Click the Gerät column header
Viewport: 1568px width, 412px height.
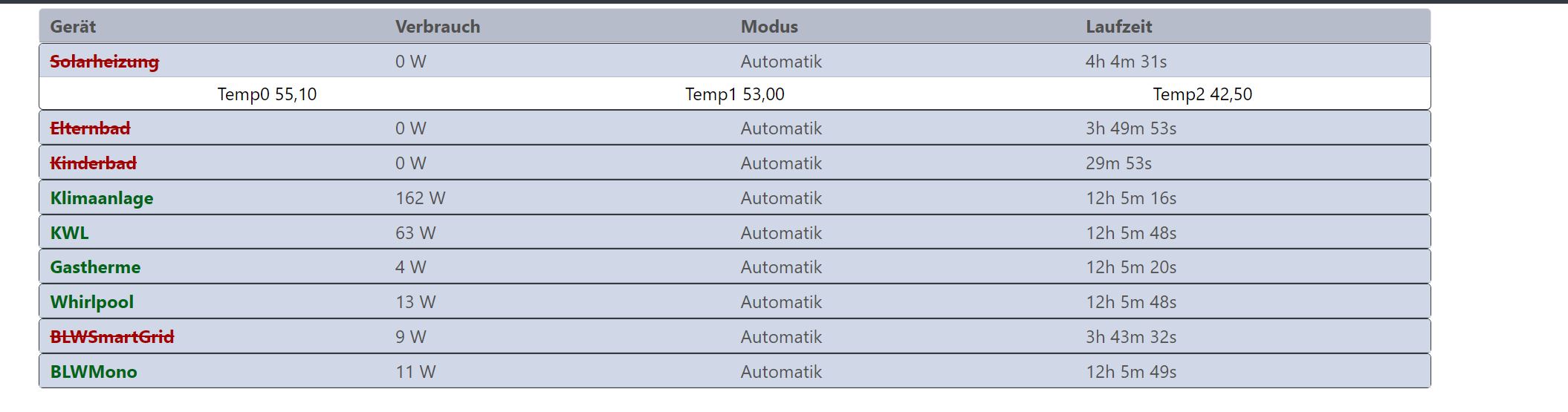click(73, 27)
